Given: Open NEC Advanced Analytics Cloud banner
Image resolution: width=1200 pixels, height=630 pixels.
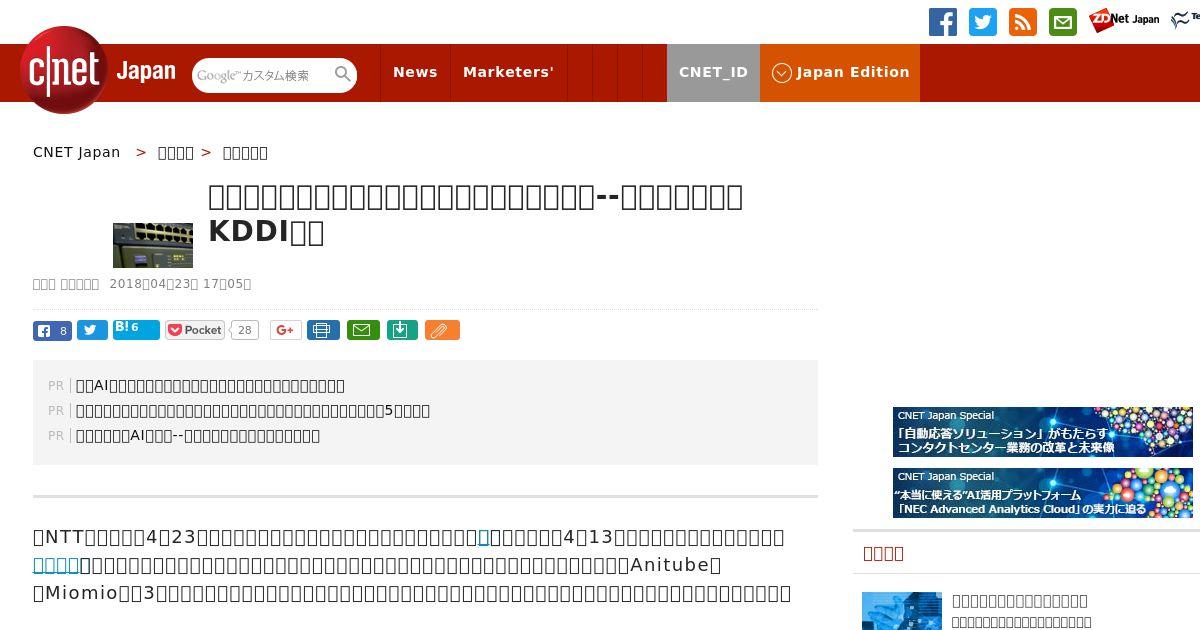Looking at the screenshot, I should [x=1043, y=493].
